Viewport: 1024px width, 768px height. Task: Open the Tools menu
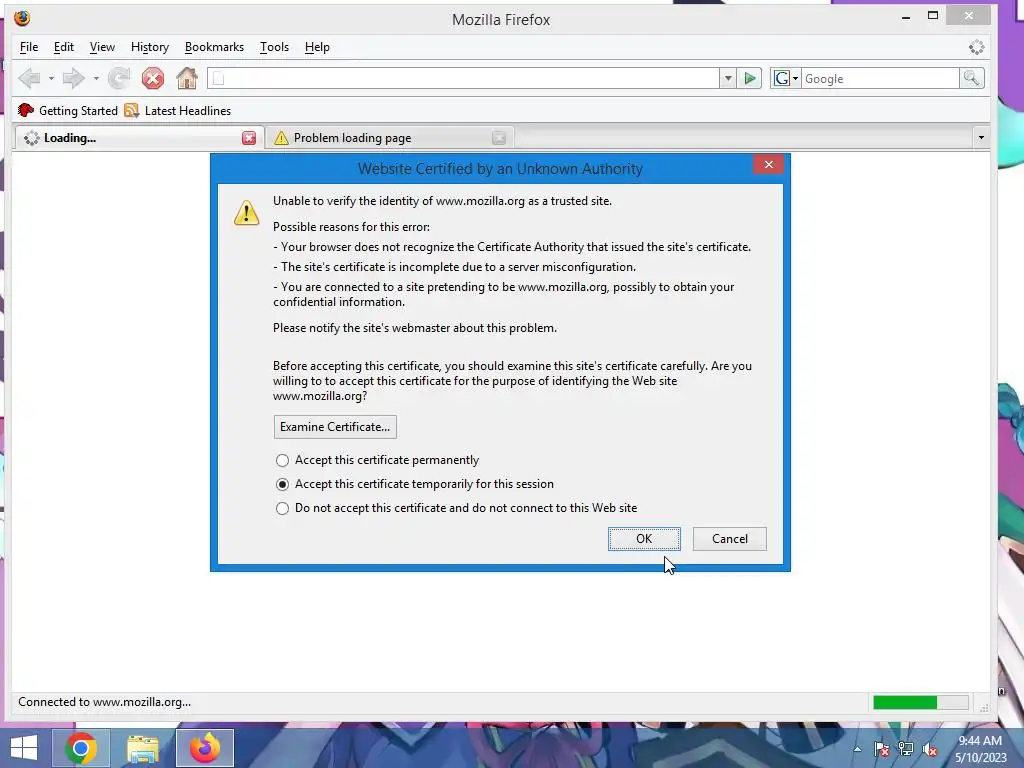pos(274,47)
